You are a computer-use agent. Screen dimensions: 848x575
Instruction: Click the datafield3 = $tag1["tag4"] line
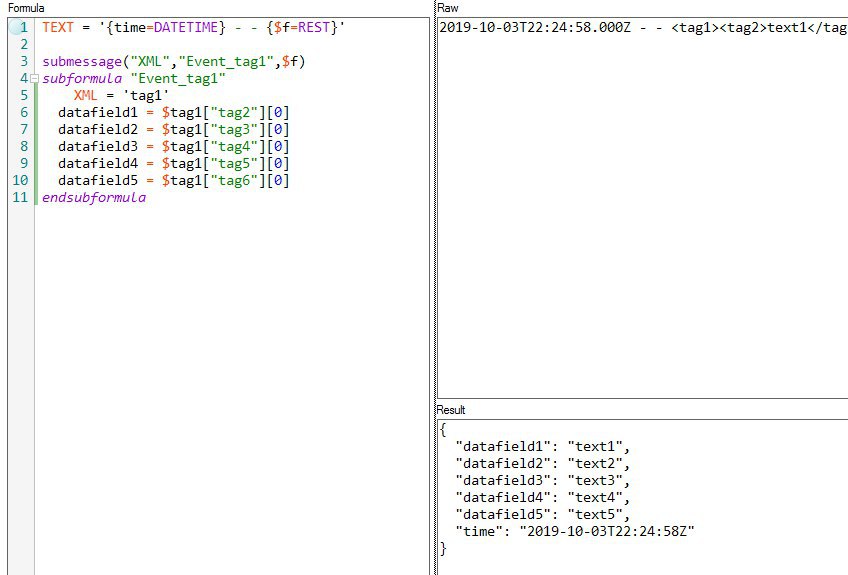[x=174, y=146]
